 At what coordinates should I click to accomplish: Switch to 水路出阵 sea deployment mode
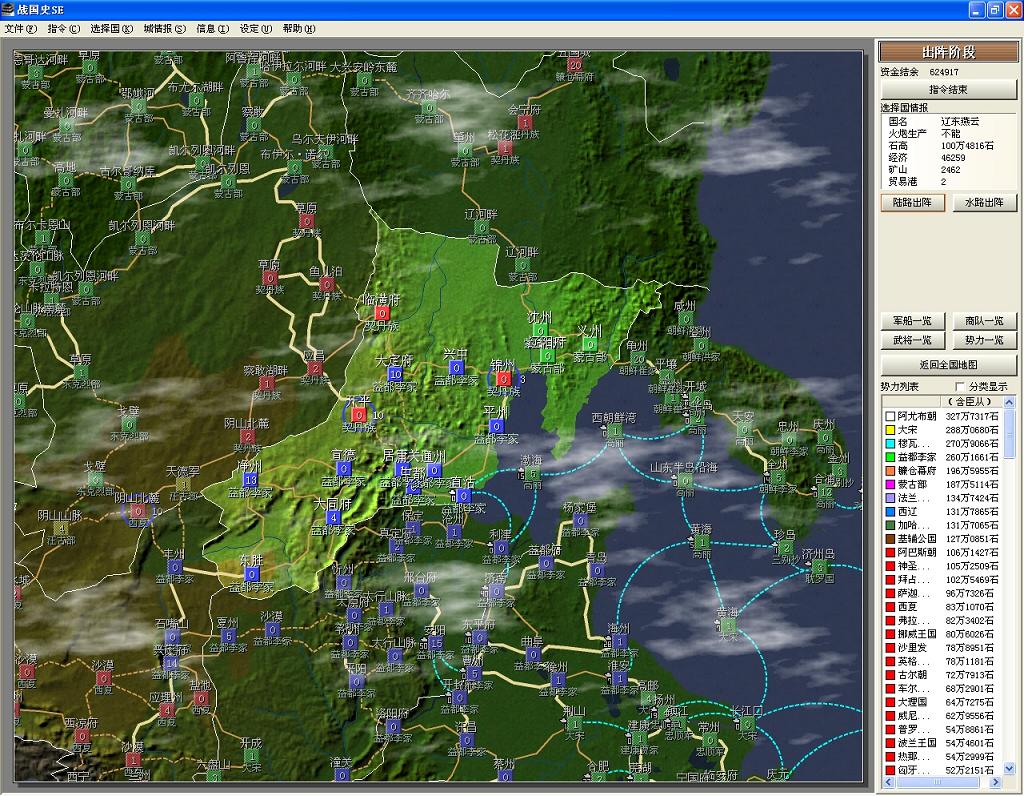click(984, 202)
